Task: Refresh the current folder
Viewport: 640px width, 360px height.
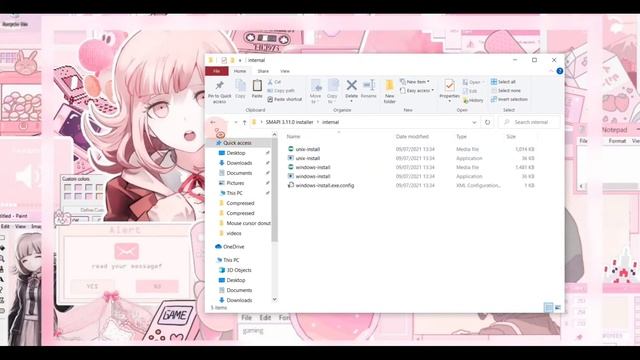Action: tap(487, 122)
